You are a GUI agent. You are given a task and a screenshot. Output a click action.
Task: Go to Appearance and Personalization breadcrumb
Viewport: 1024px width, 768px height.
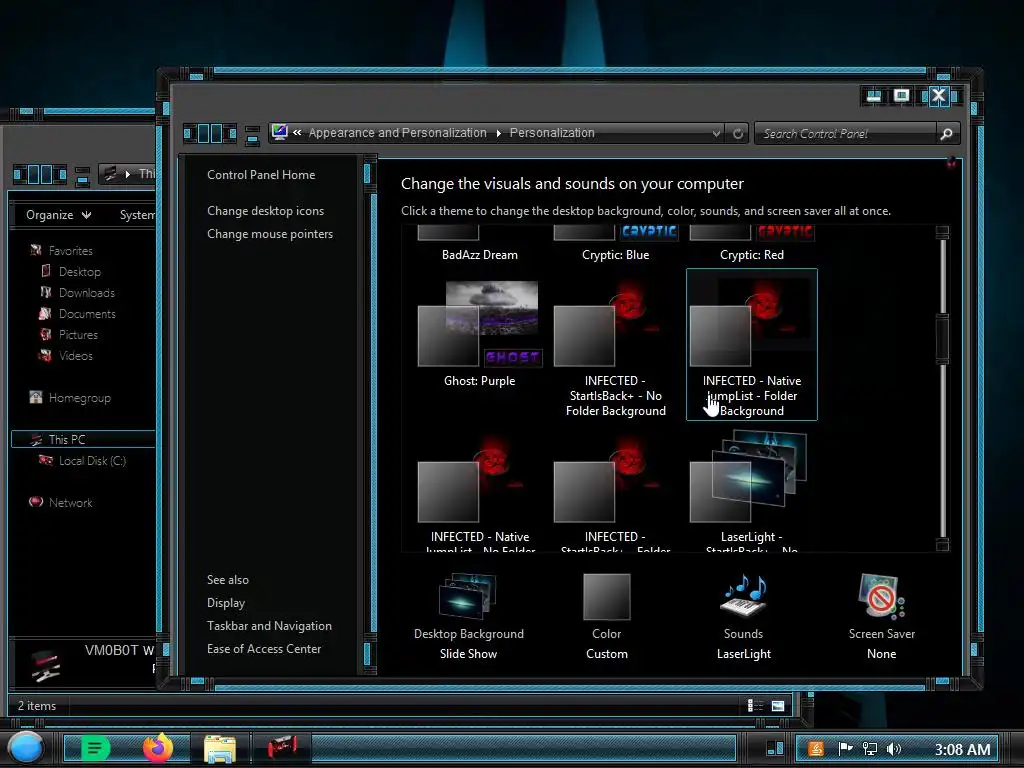tap(397, 133)
